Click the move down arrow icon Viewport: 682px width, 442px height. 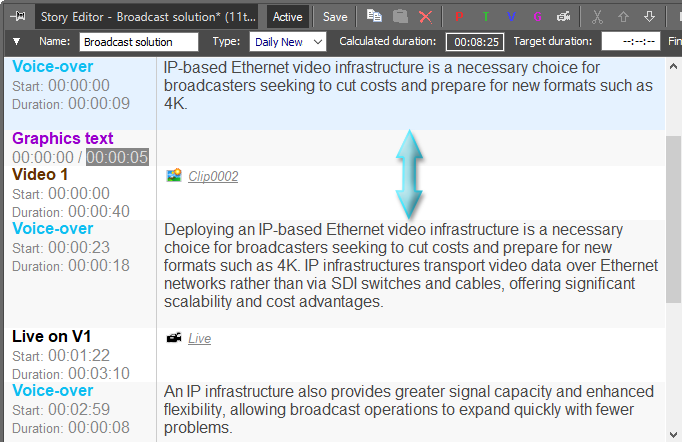click(649, 17)
